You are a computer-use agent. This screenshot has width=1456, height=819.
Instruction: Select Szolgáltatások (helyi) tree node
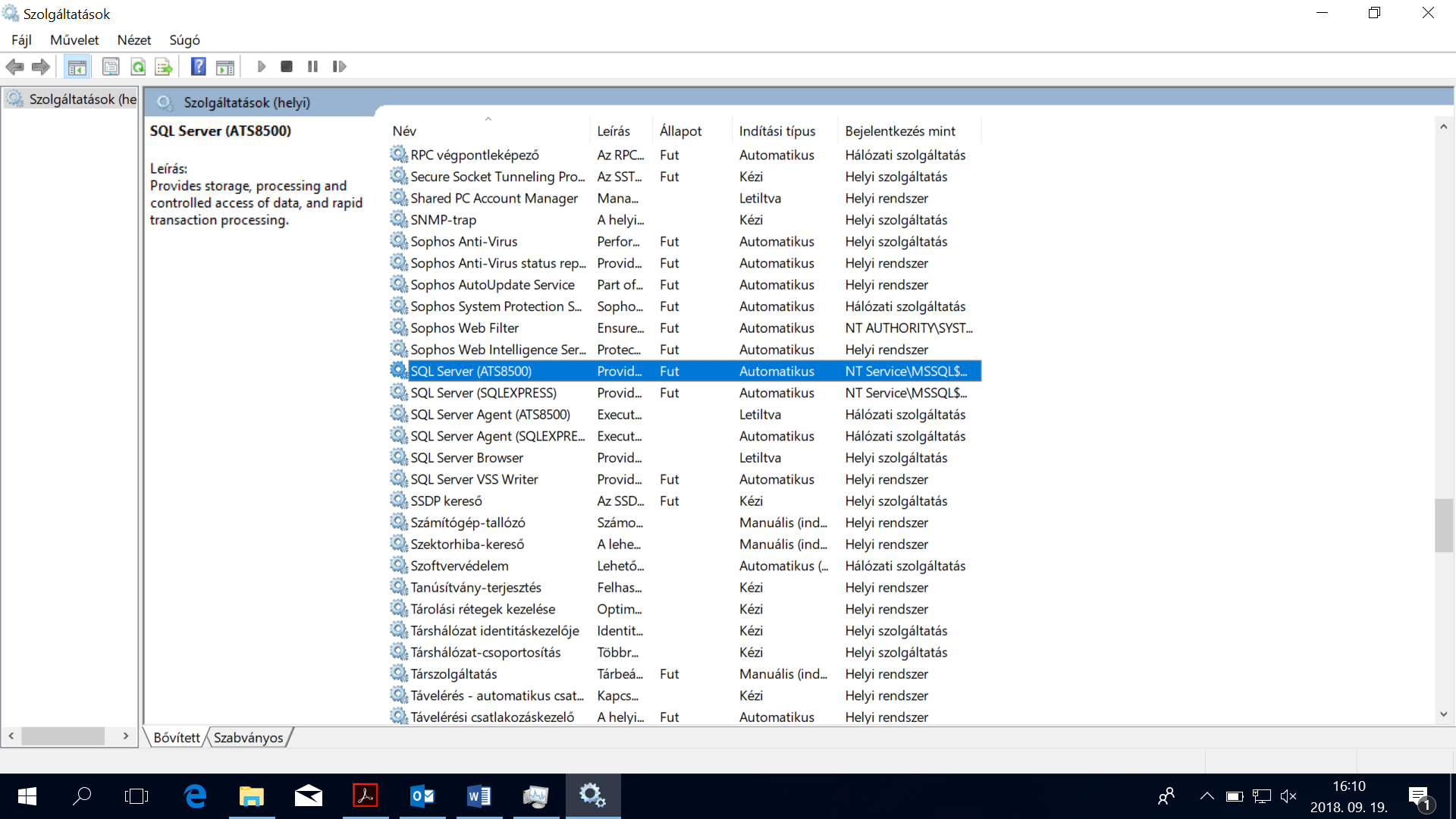coord(72,99)
